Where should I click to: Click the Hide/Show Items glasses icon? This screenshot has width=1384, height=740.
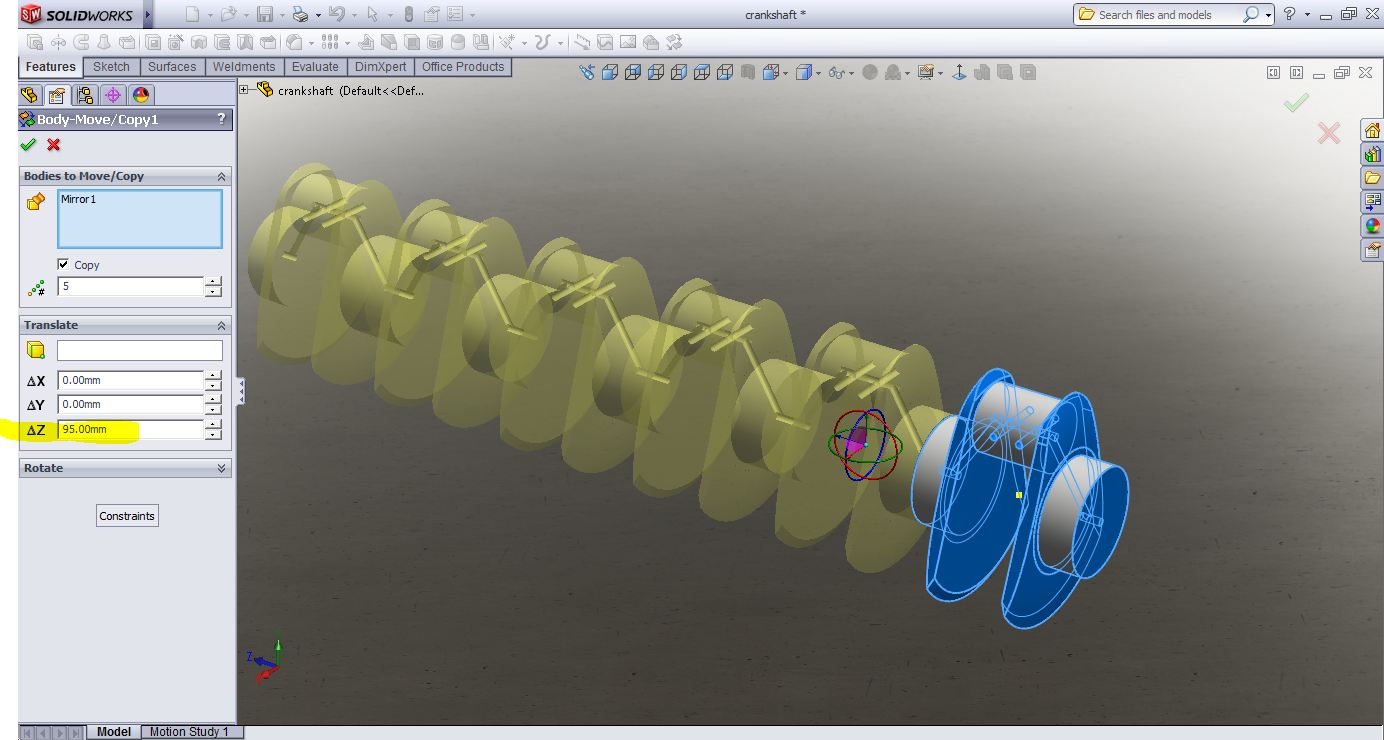click(x=837, y=71)
